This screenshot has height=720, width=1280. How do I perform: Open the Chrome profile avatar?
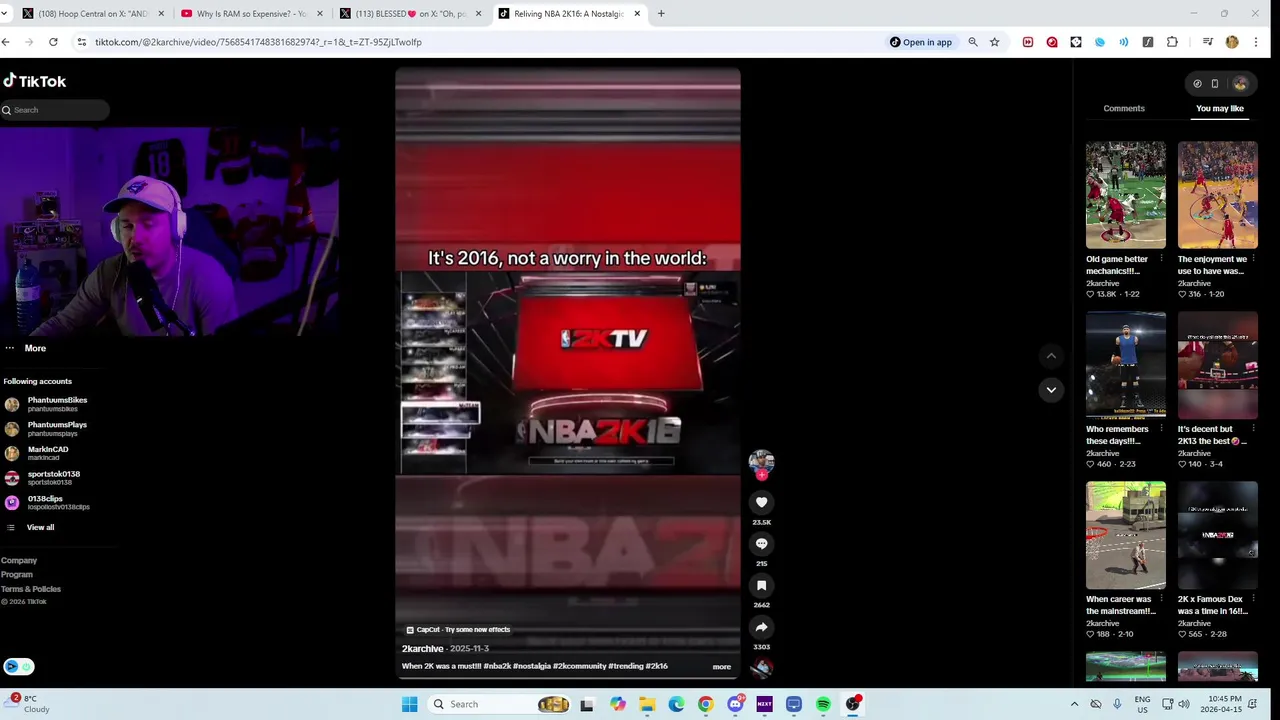(1232, 42)
